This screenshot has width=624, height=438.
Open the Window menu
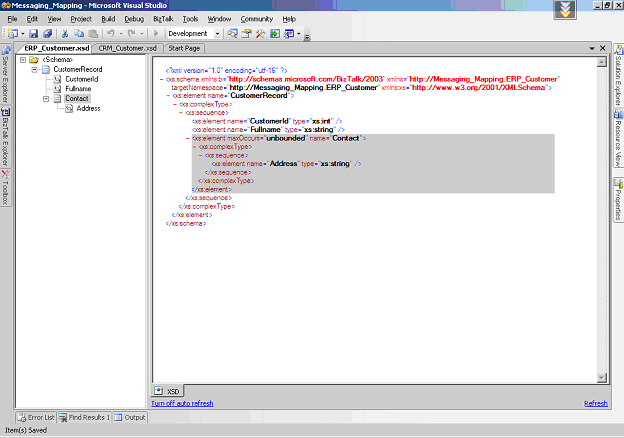pos(219,19)
